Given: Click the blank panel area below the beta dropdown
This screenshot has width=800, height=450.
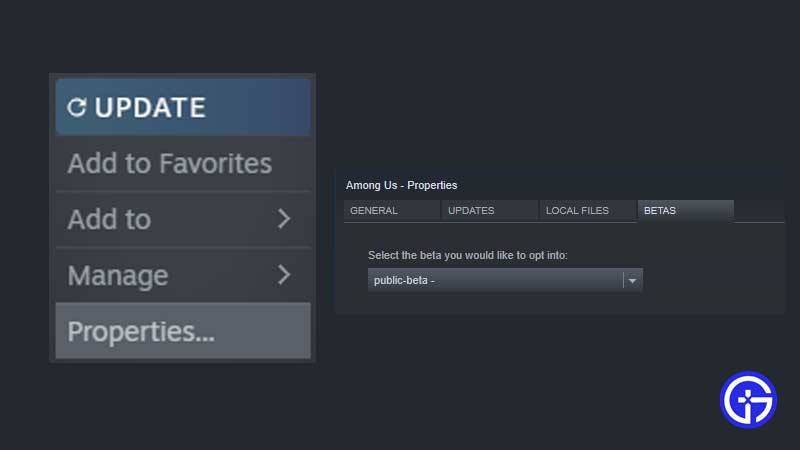Looking at the screenshot, I should [560, 304].
